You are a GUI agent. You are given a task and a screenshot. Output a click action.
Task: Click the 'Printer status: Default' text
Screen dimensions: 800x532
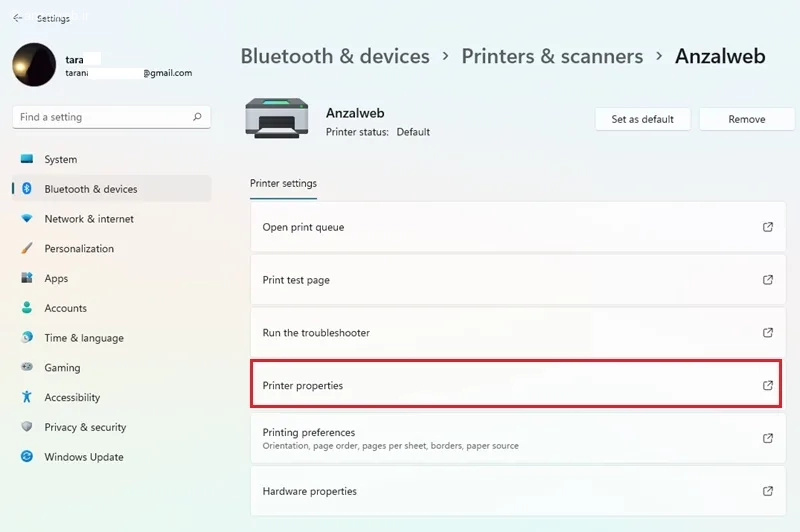(x=378, y=132)
